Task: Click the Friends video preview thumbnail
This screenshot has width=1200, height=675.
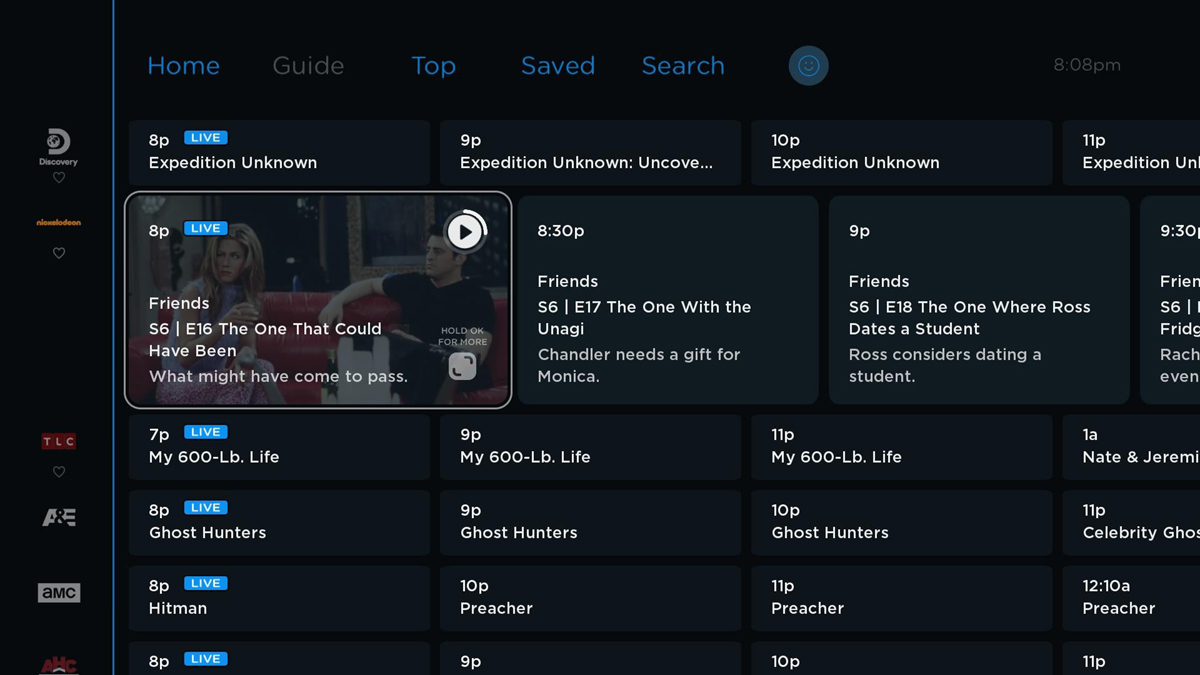Action: (x=463, y=231)
